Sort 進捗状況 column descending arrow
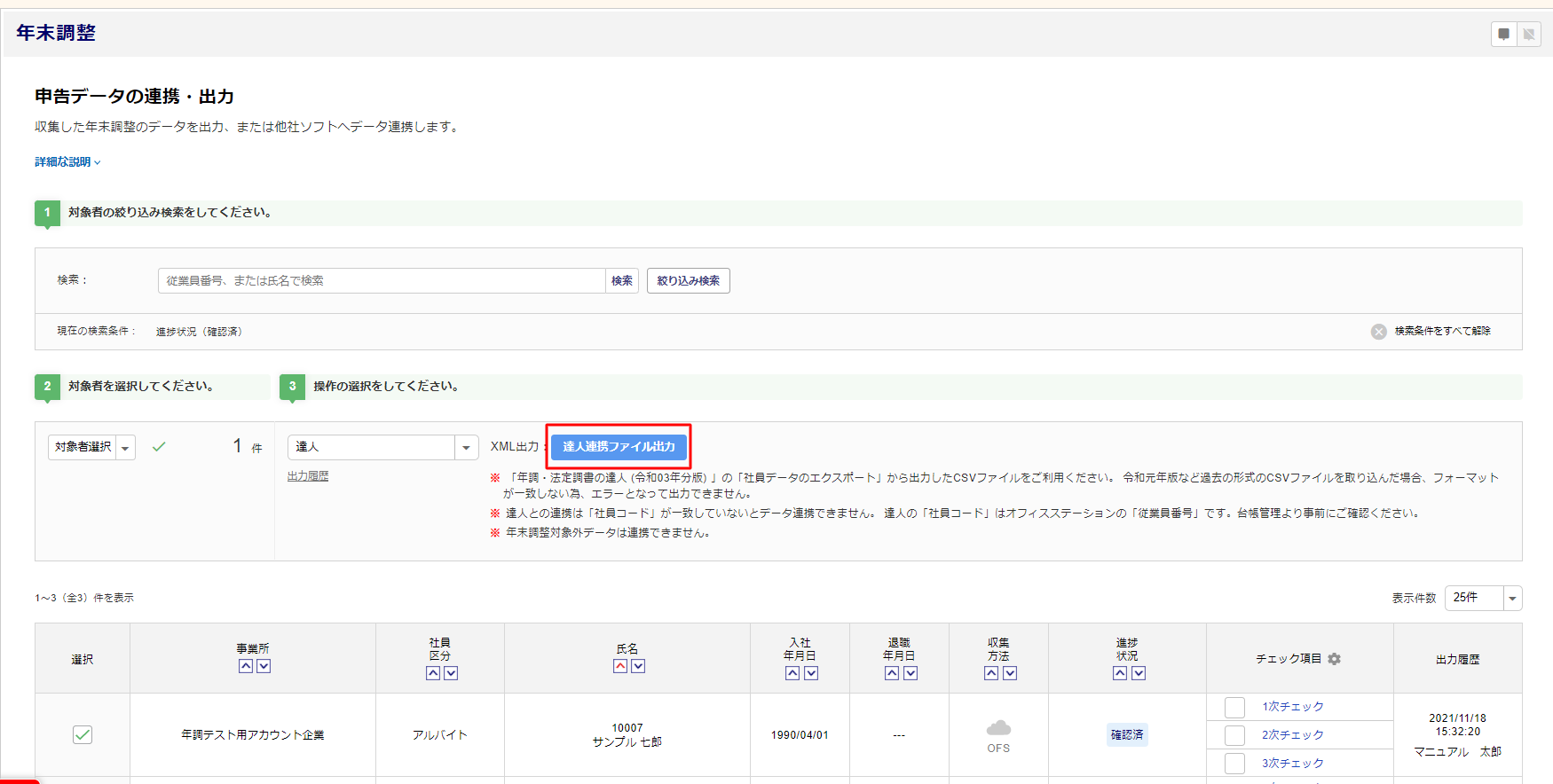The height and width of the screenshot is (784, 1553). click(x=1139, y=673)
